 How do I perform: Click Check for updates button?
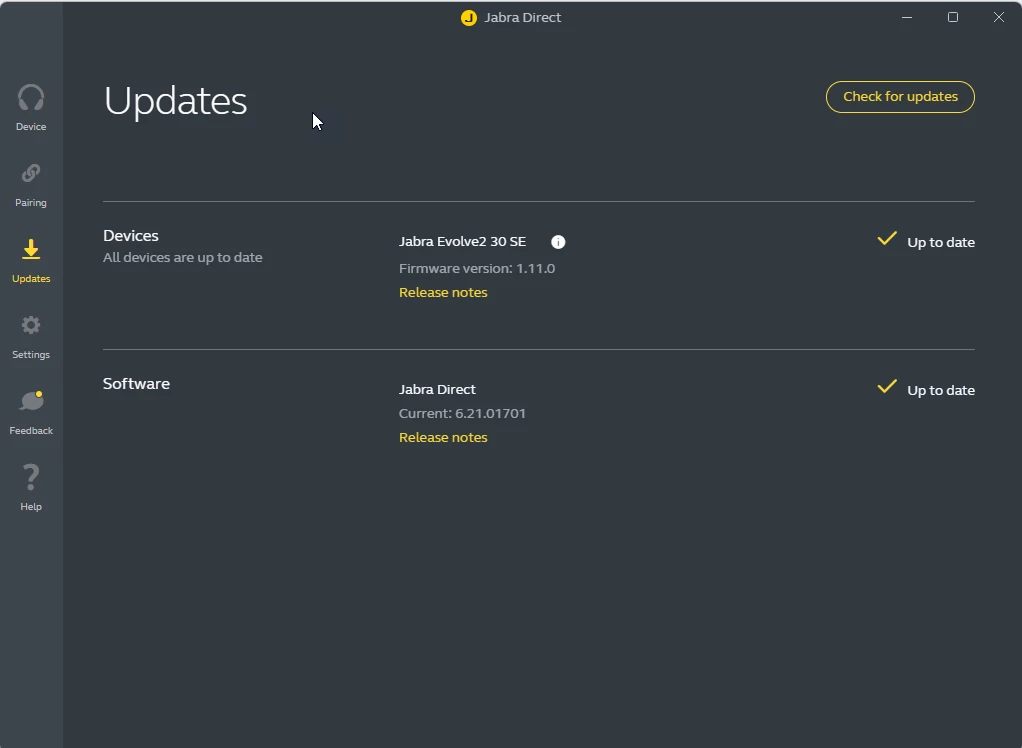click(900, 97)
